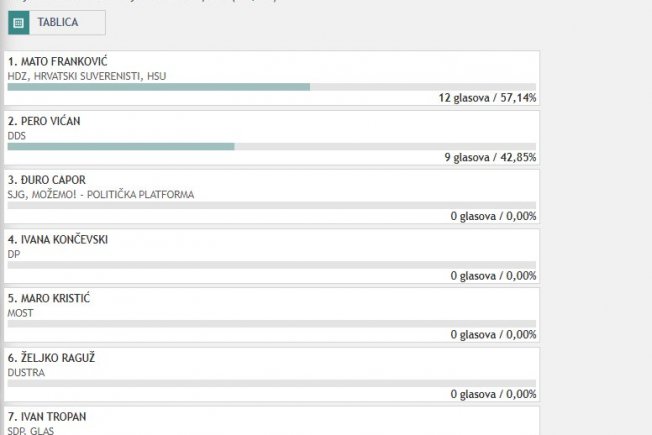Select candidate Đuro Capor row
652x435 pixels.
(x=272, y=197)
